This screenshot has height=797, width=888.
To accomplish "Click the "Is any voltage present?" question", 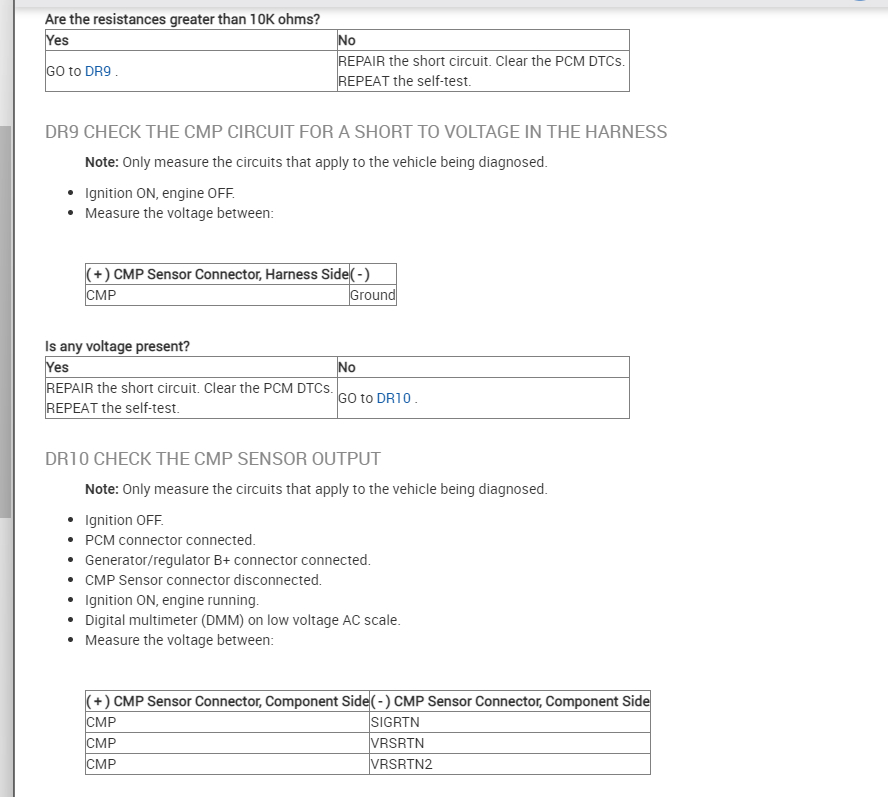I will [118, 346].
